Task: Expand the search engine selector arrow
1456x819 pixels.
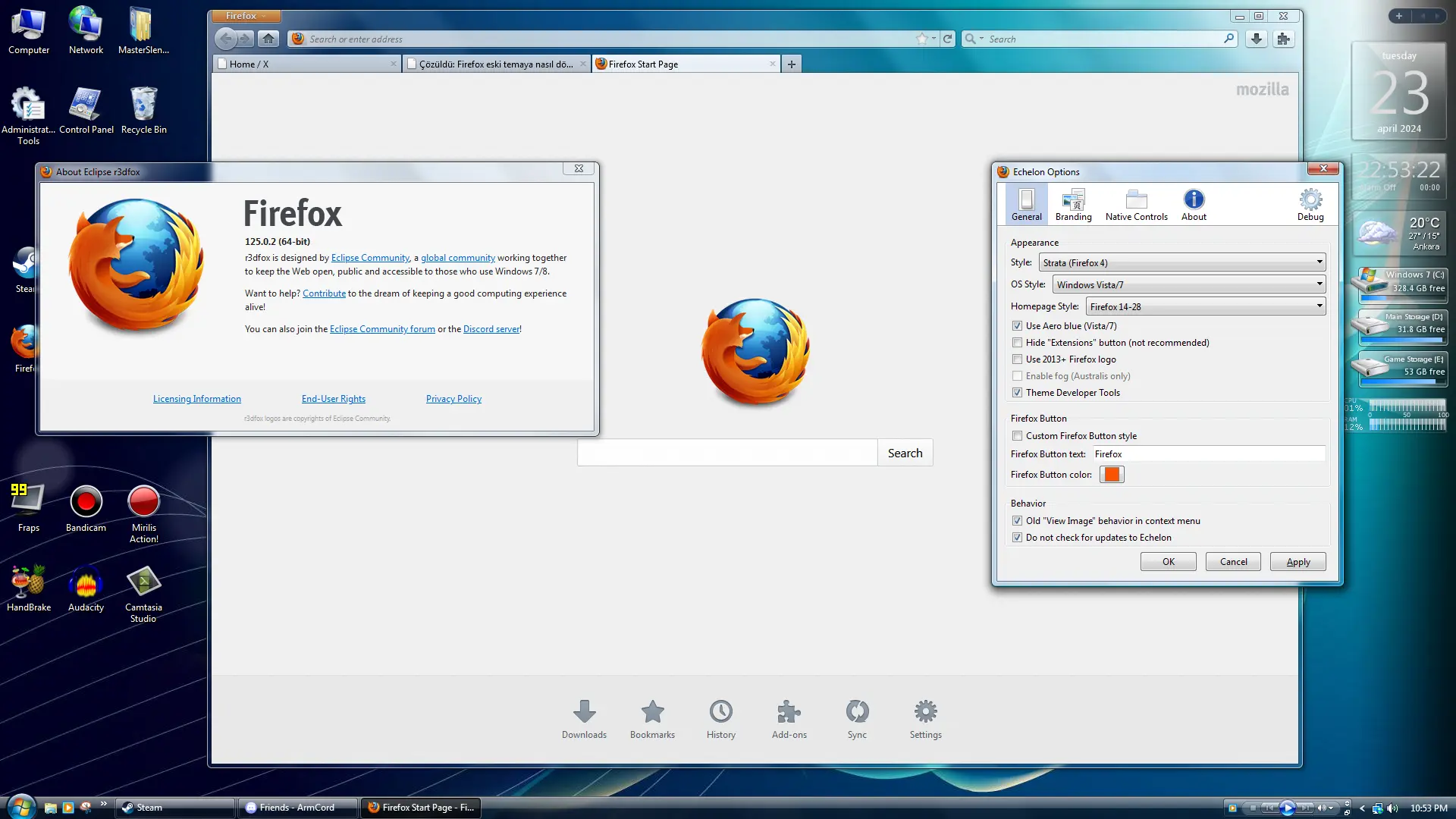Action: (x=981, y=39)
